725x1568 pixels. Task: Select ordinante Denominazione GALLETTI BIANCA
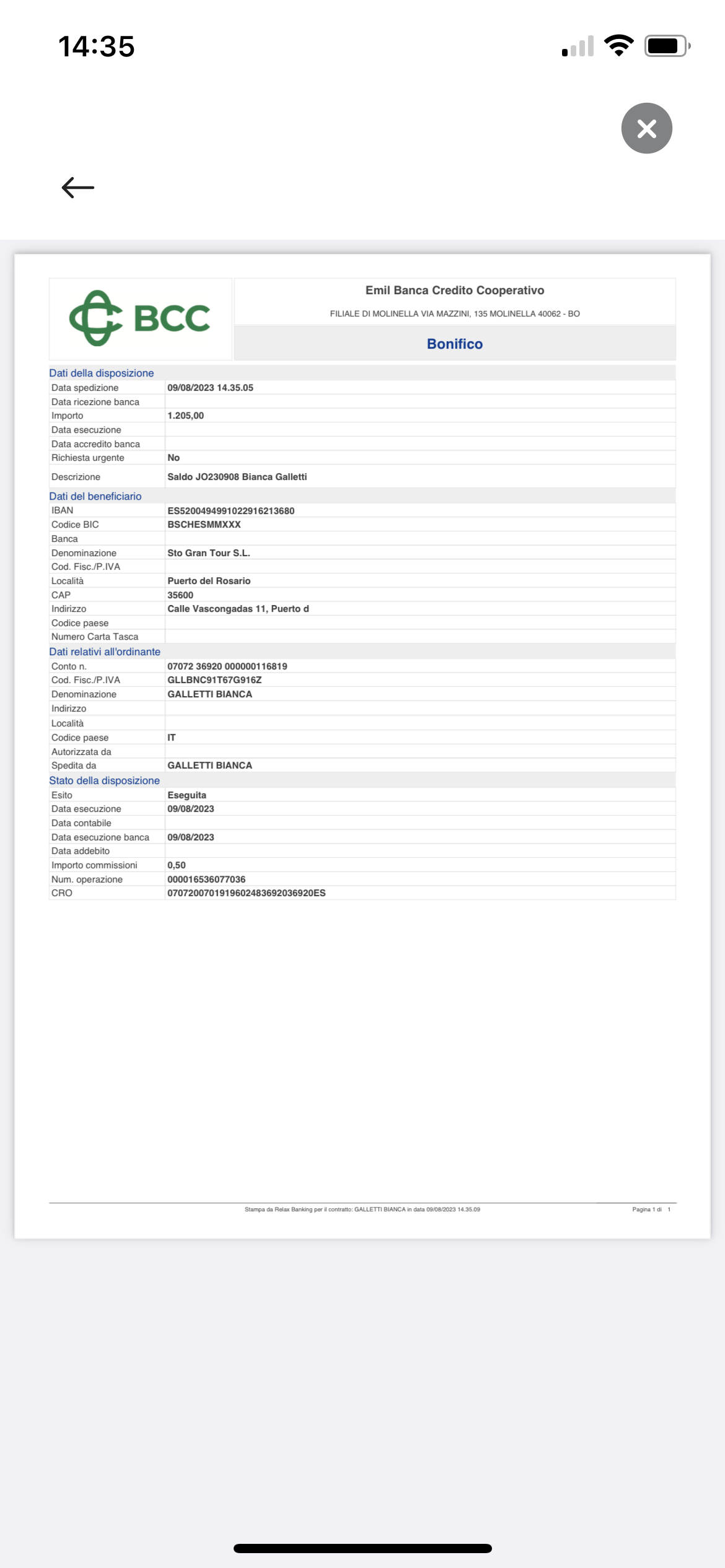(209, 694)
